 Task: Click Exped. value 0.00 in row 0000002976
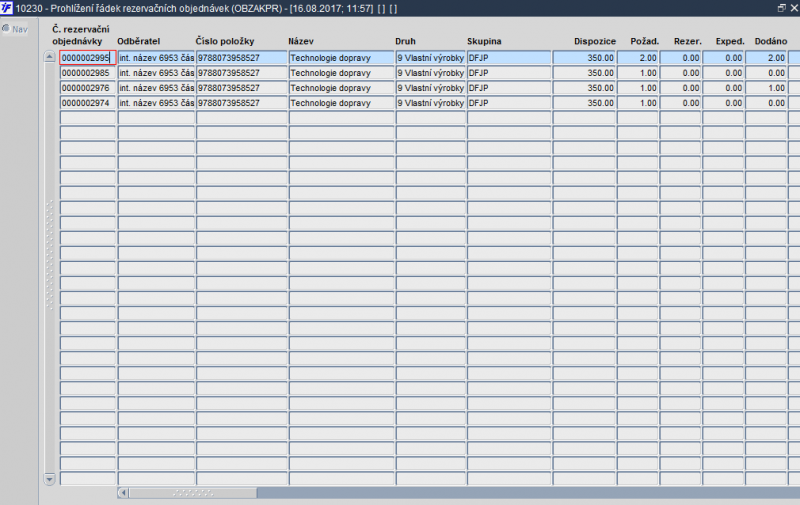[723, 88]
